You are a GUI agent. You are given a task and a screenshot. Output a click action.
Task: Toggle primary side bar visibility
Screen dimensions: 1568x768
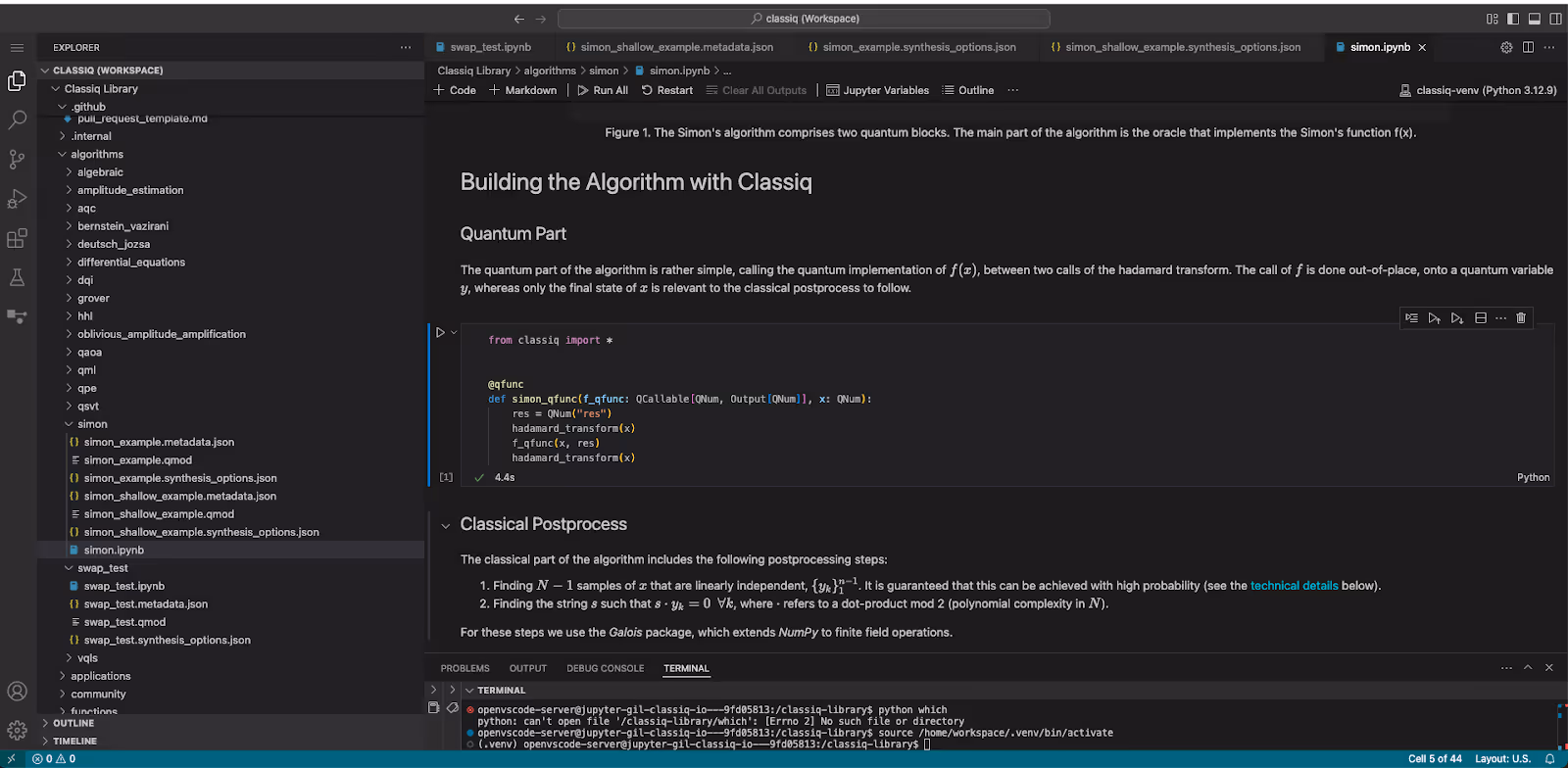[x=1513, y=19]
